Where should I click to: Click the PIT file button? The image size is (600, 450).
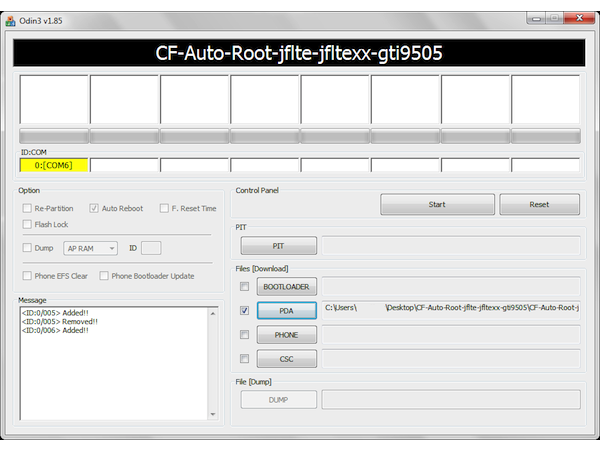[279, 246]
